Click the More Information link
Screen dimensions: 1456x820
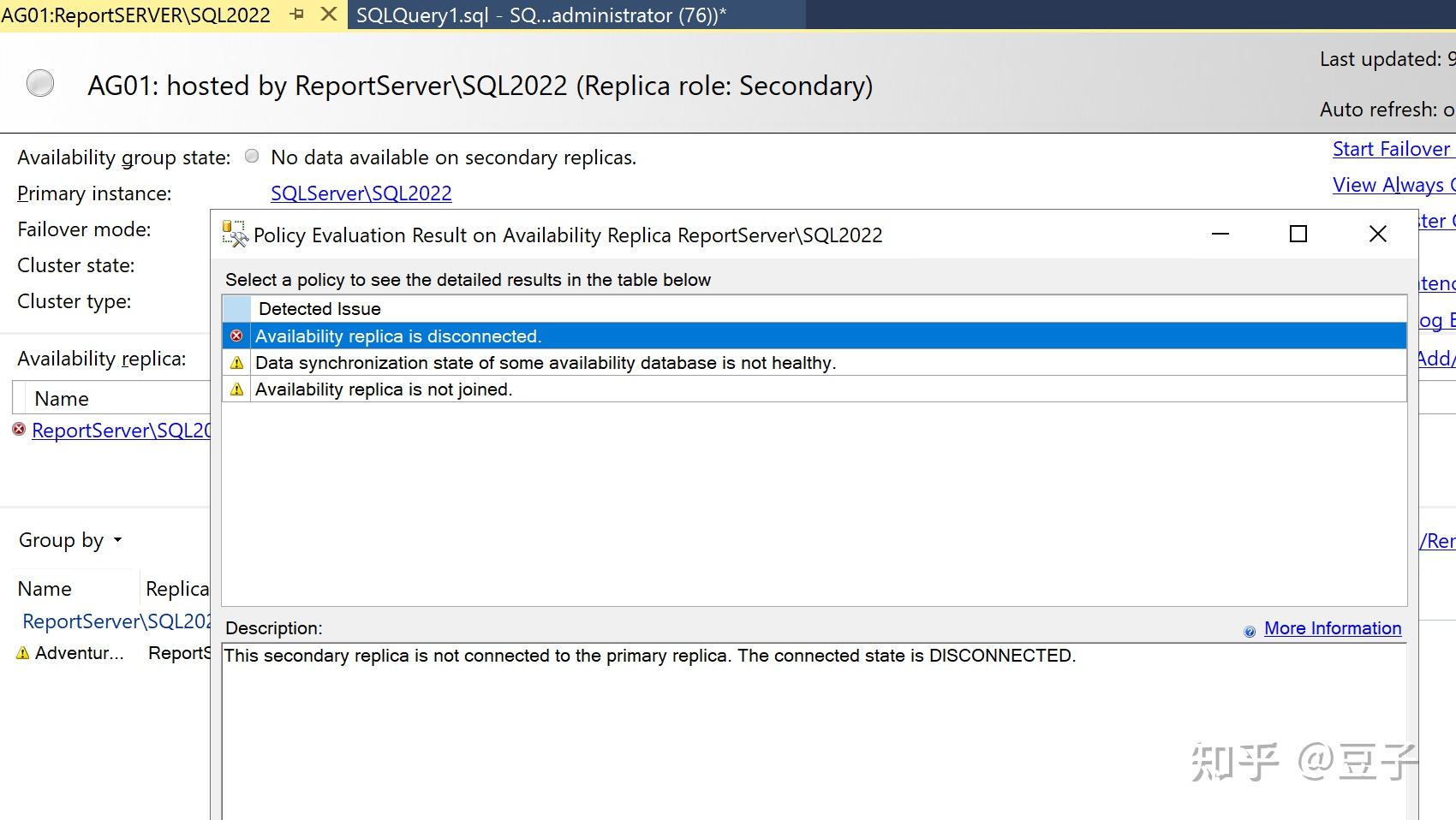click(1332, 627)
